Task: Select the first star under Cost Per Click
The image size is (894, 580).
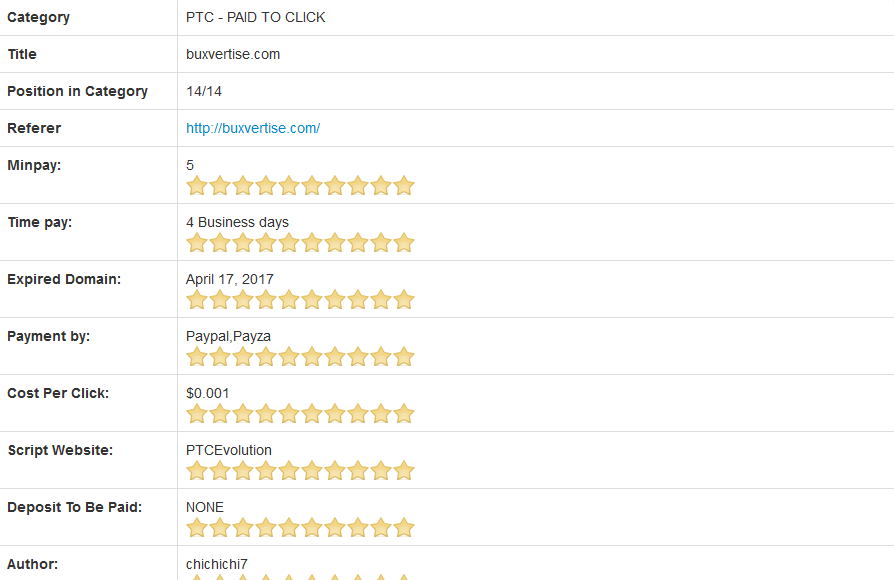Action: tap(197, 414)
